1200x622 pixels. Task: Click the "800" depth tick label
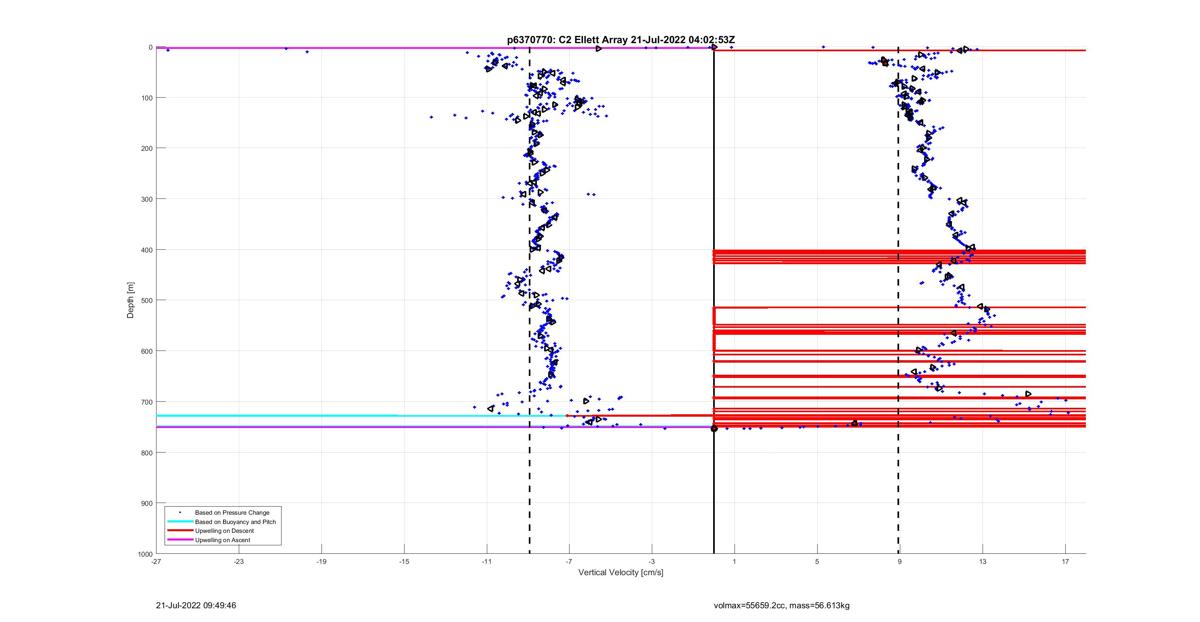click(x=146, y=452)
